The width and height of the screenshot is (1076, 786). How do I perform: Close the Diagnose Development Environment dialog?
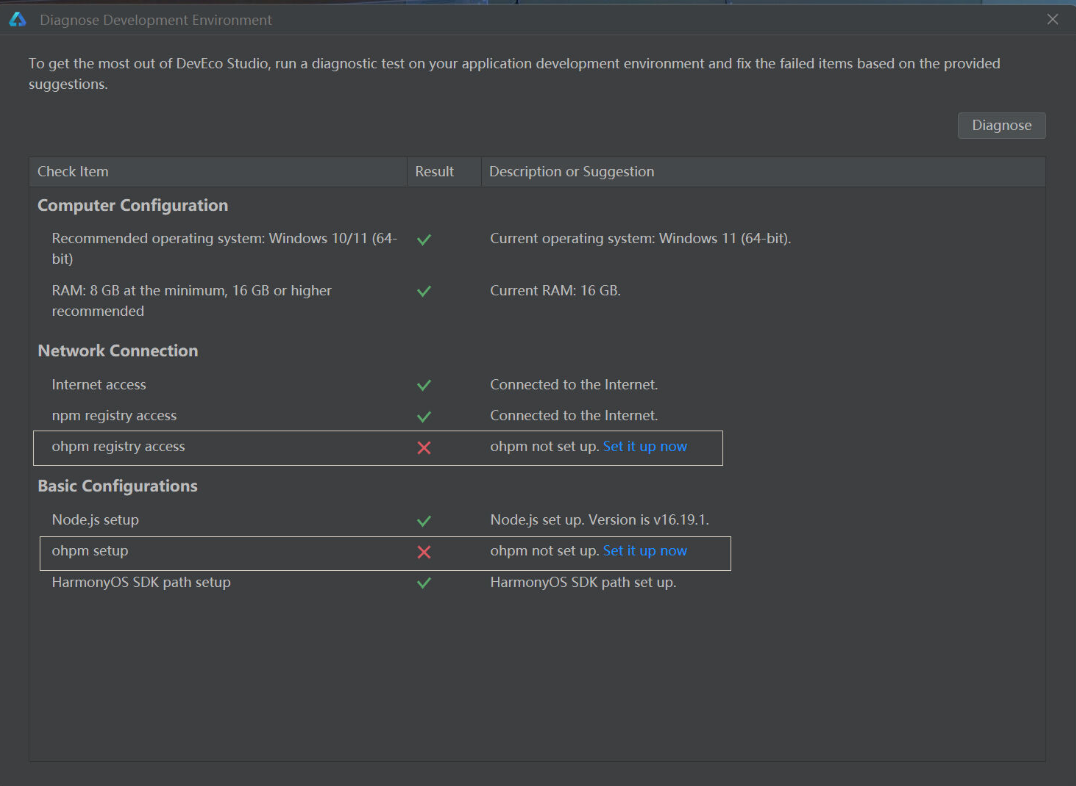tap(1053, 19)
